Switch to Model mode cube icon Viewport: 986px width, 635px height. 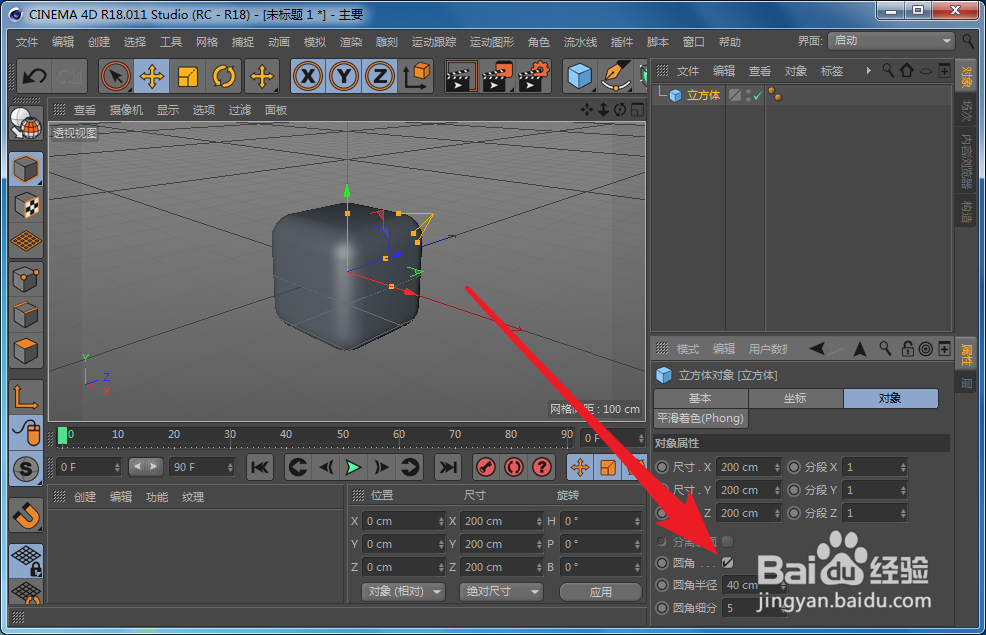click(x=26, y=169)
